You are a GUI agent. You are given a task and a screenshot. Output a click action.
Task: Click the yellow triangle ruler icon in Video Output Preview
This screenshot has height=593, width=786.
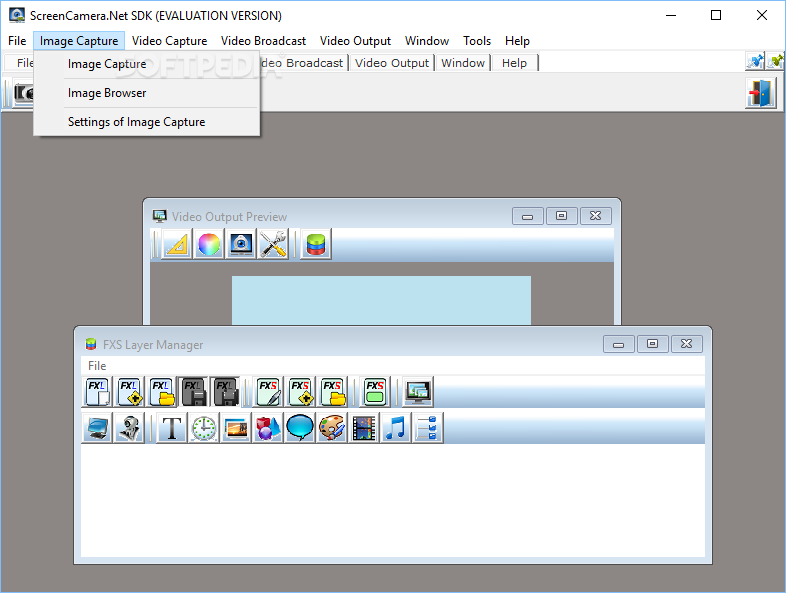coord(176,244)
